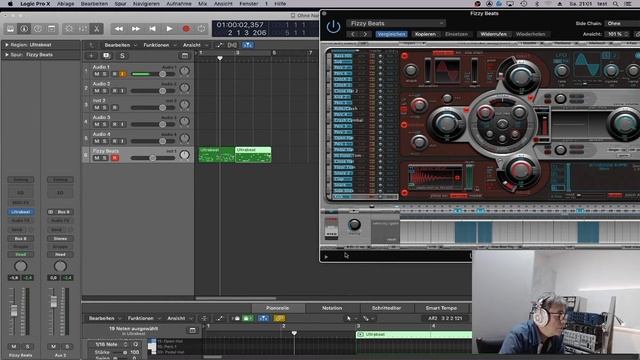640x360 pixels.
Task: Solo the Audio 4 track
Action: (x=105, y=141)
